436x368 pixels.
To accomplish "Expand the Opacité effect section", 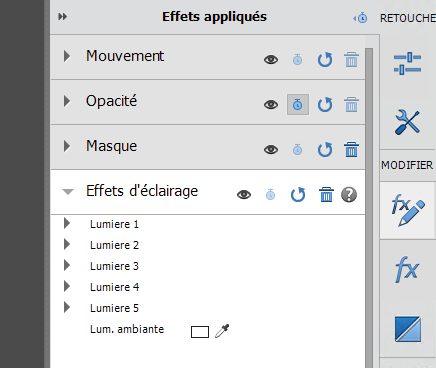I will pyautogui.click(x=67, y=101).
